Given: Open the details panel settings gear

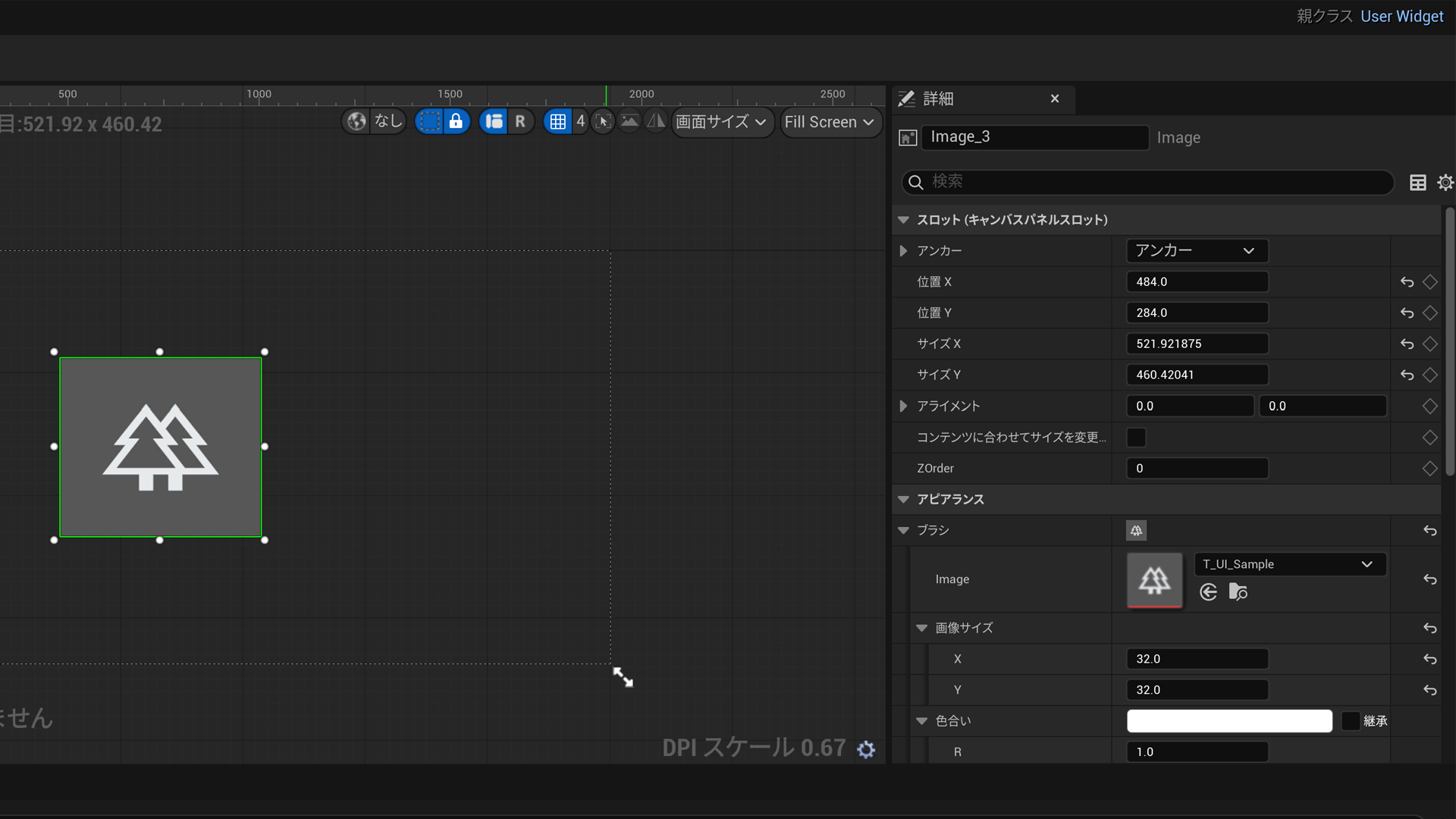Looking at the screenshot, I should 1445,182.
